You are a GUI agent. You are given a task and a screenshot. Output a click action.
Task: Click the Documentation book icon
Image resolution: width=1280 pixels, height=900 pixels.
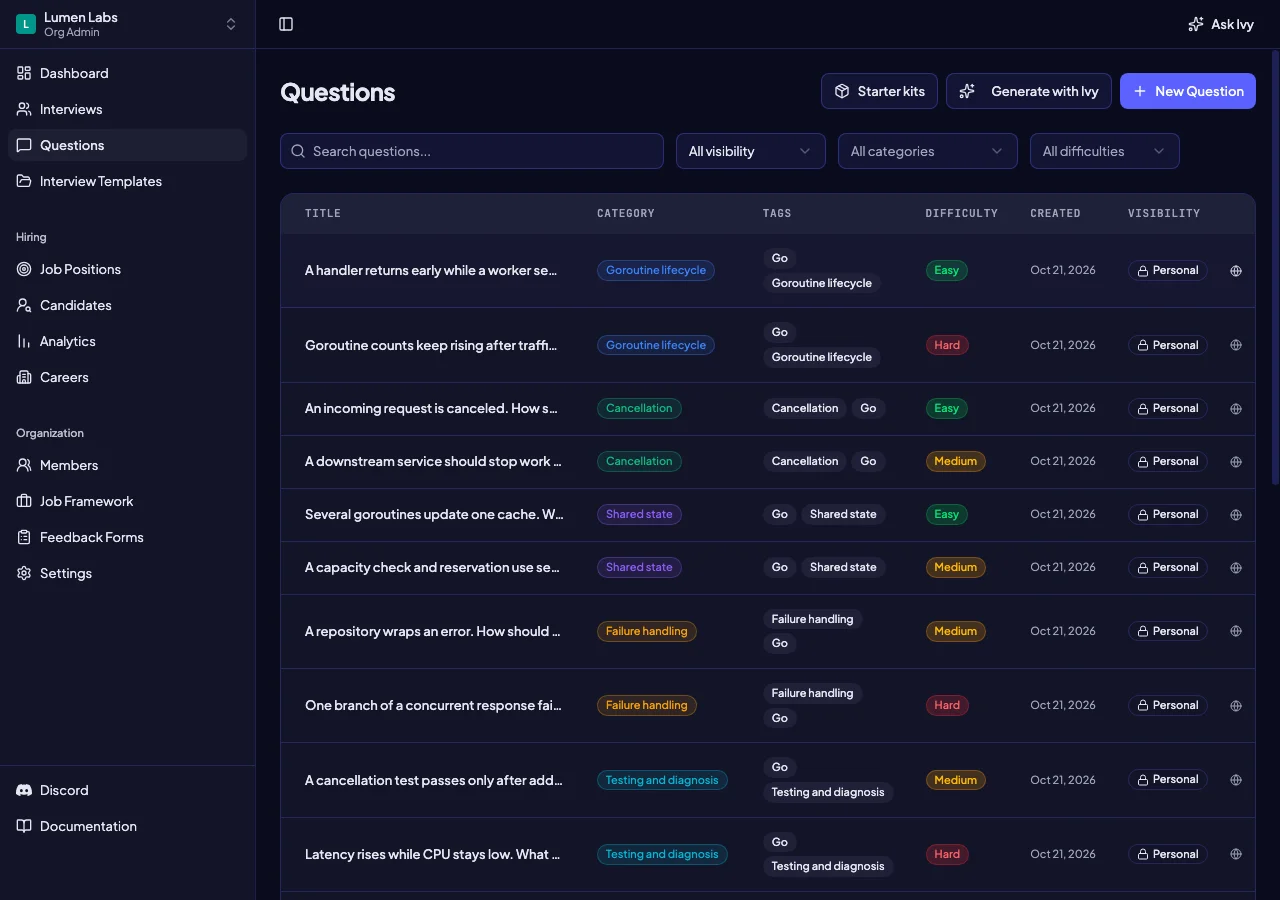tap(24, 826)
